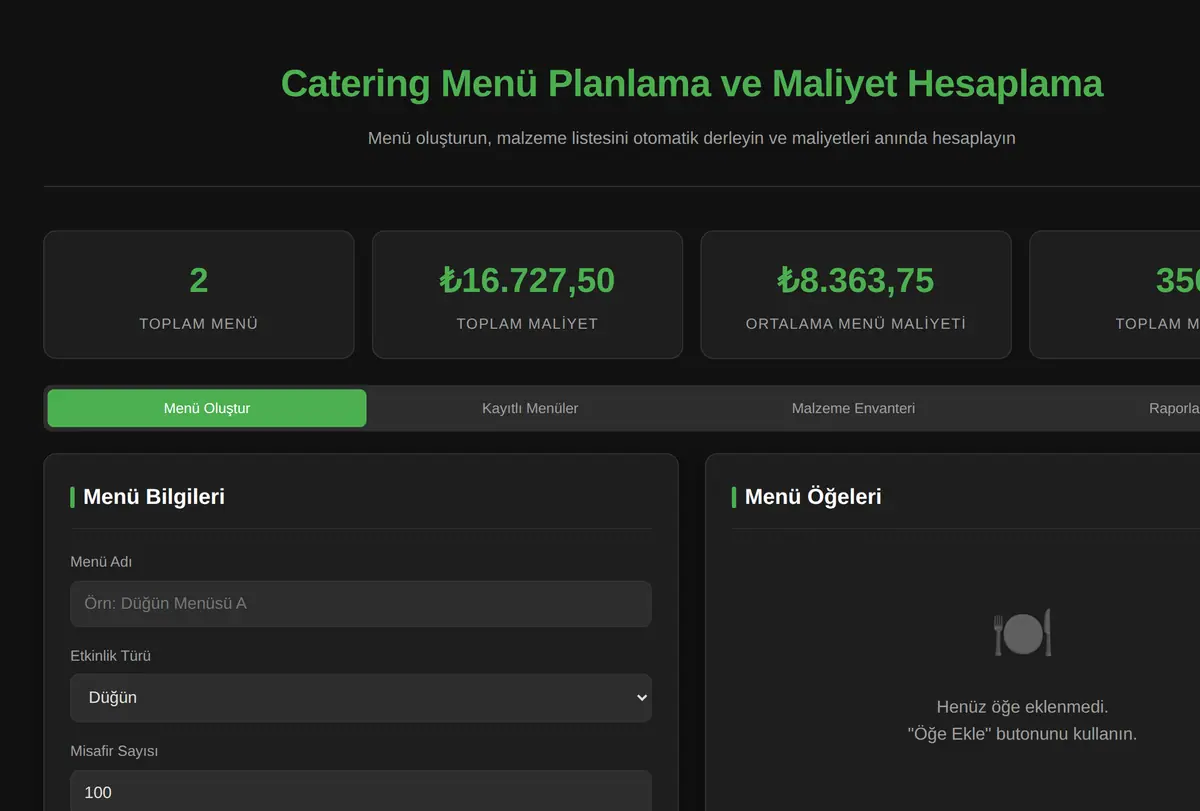Click the Menü Adı input field
Viewport: 1200px width, 811px height.
coord(361,604)
